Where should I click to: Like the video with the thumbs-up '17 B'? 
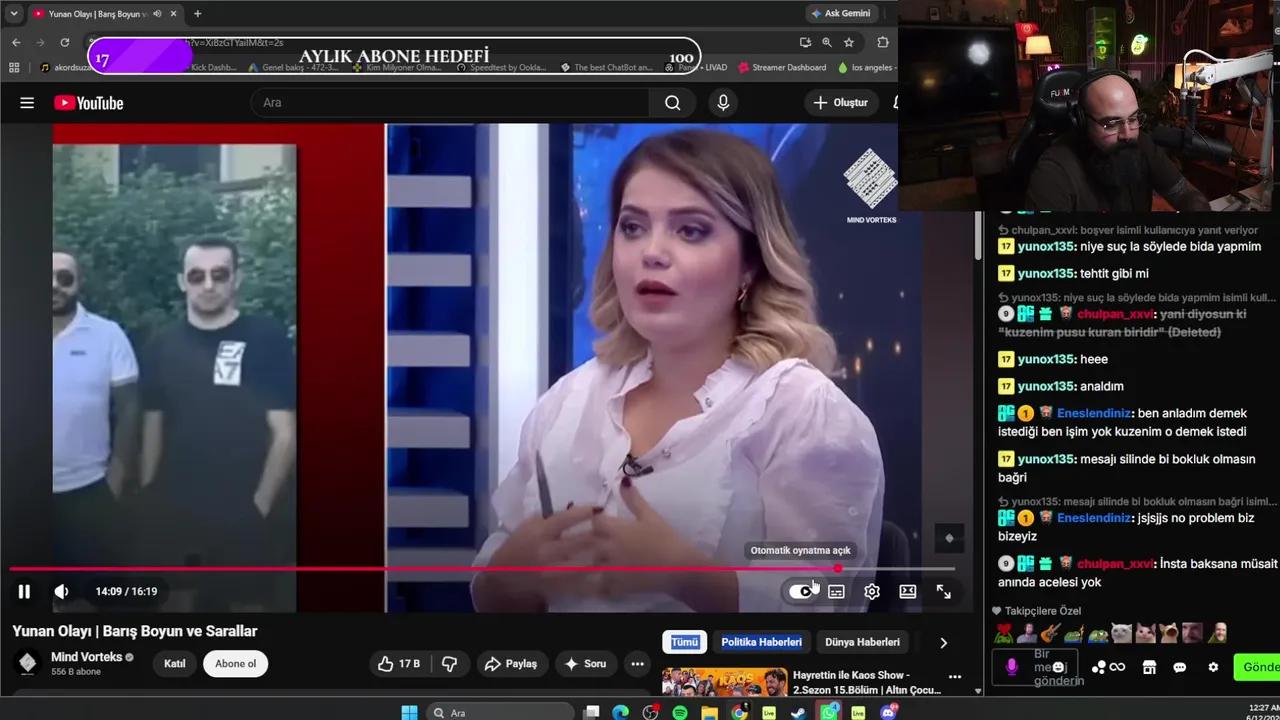point(399,664)
